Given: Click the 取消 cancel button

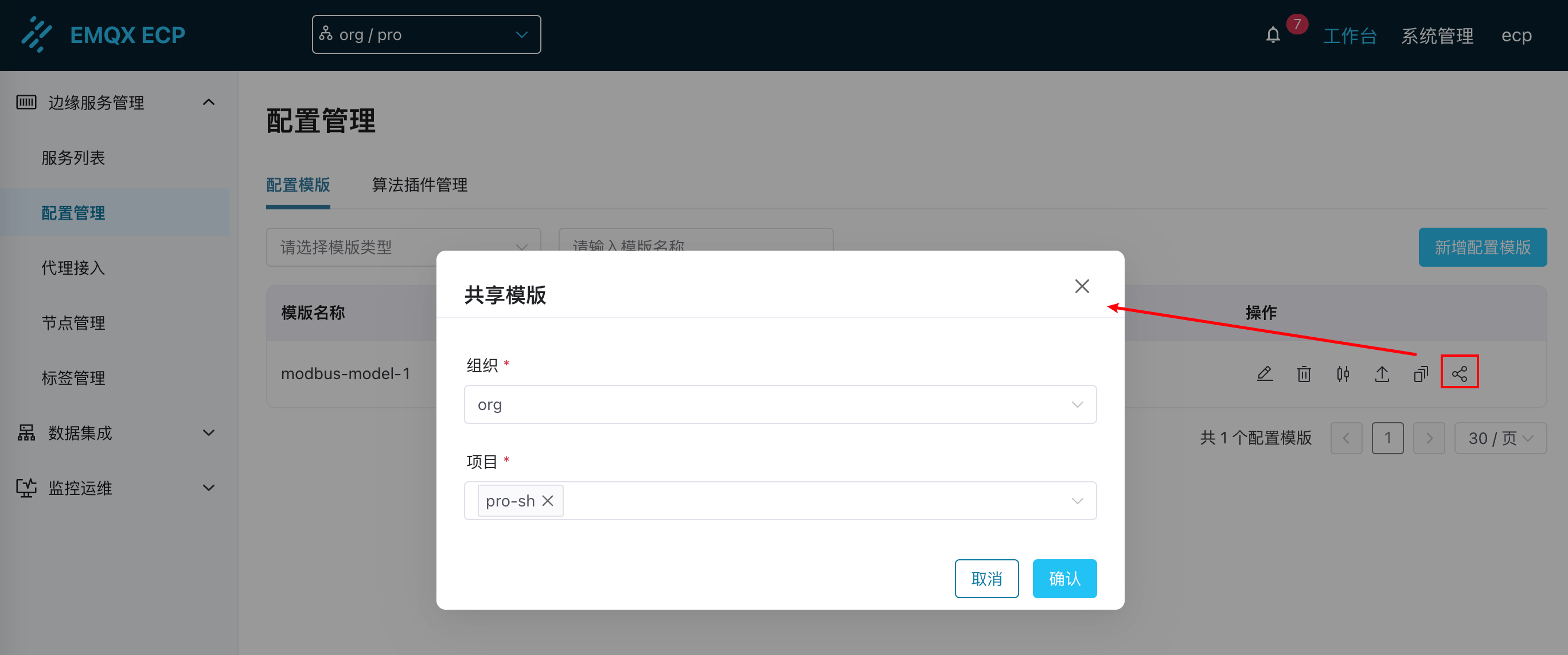Looking at the screenshot, I should (986, 578).
